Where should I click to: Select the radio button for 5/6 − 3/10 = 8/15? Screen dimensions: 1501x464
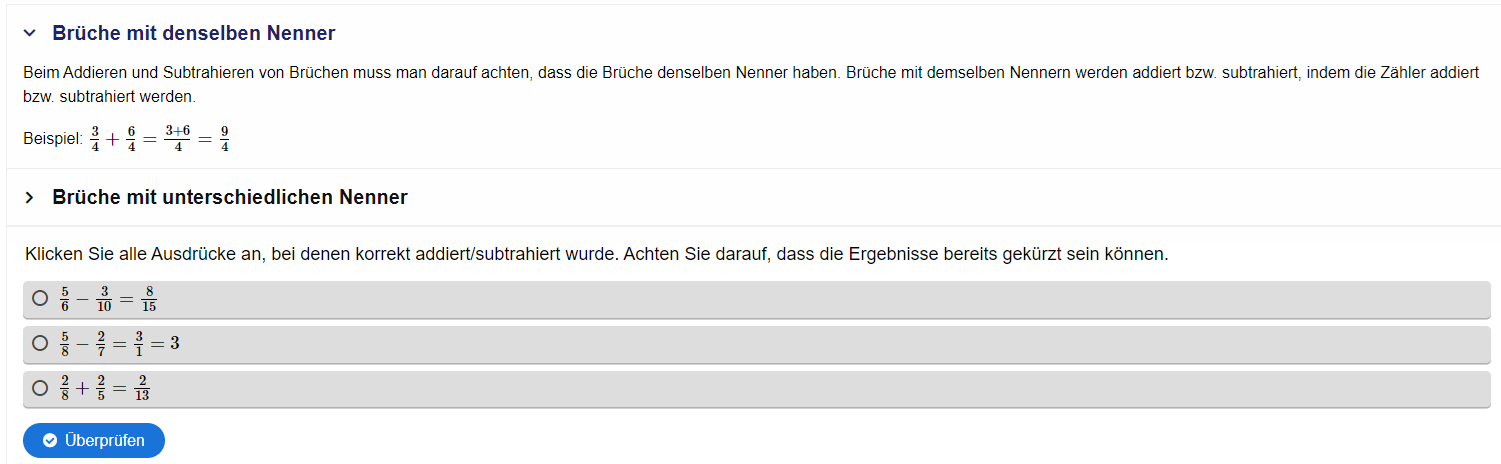[40, 298]
